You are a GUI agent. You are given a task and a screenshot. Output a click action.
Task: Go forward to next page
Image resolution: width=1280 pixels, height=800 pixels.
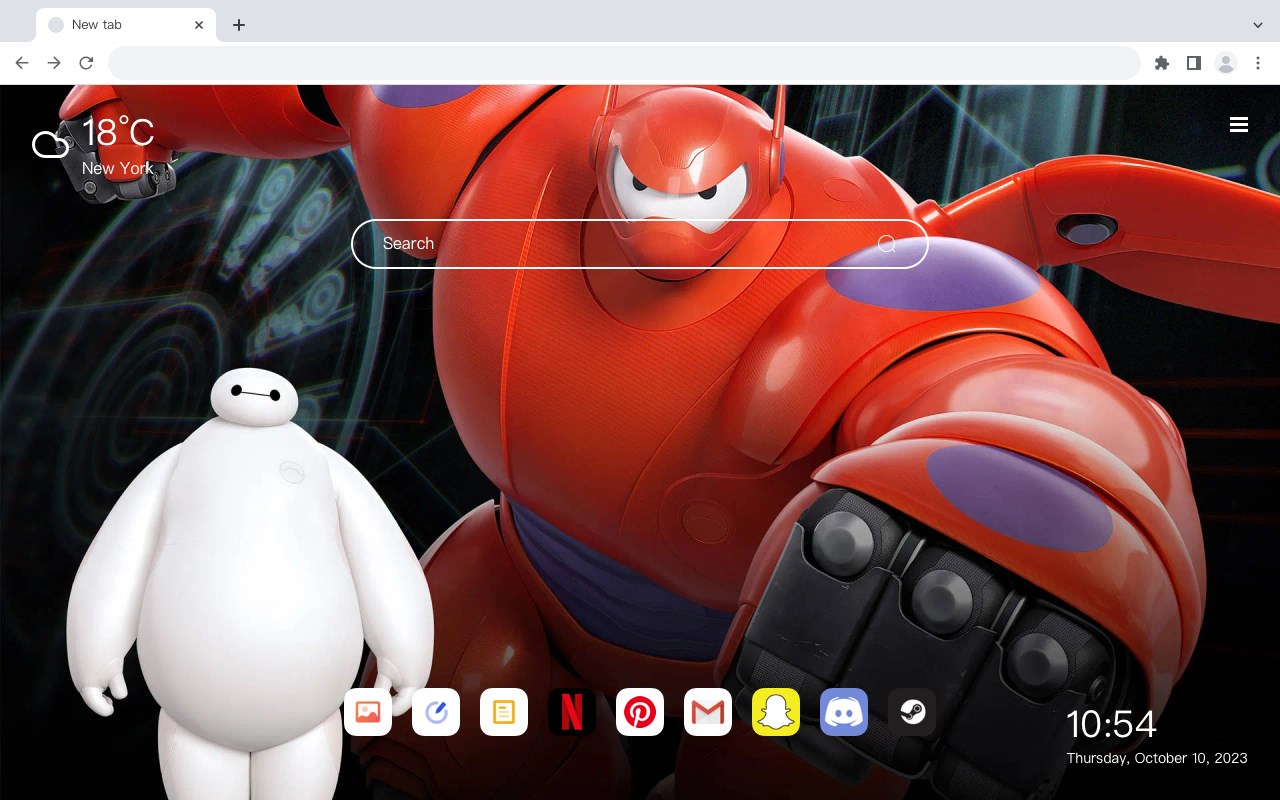coord(54,63)
